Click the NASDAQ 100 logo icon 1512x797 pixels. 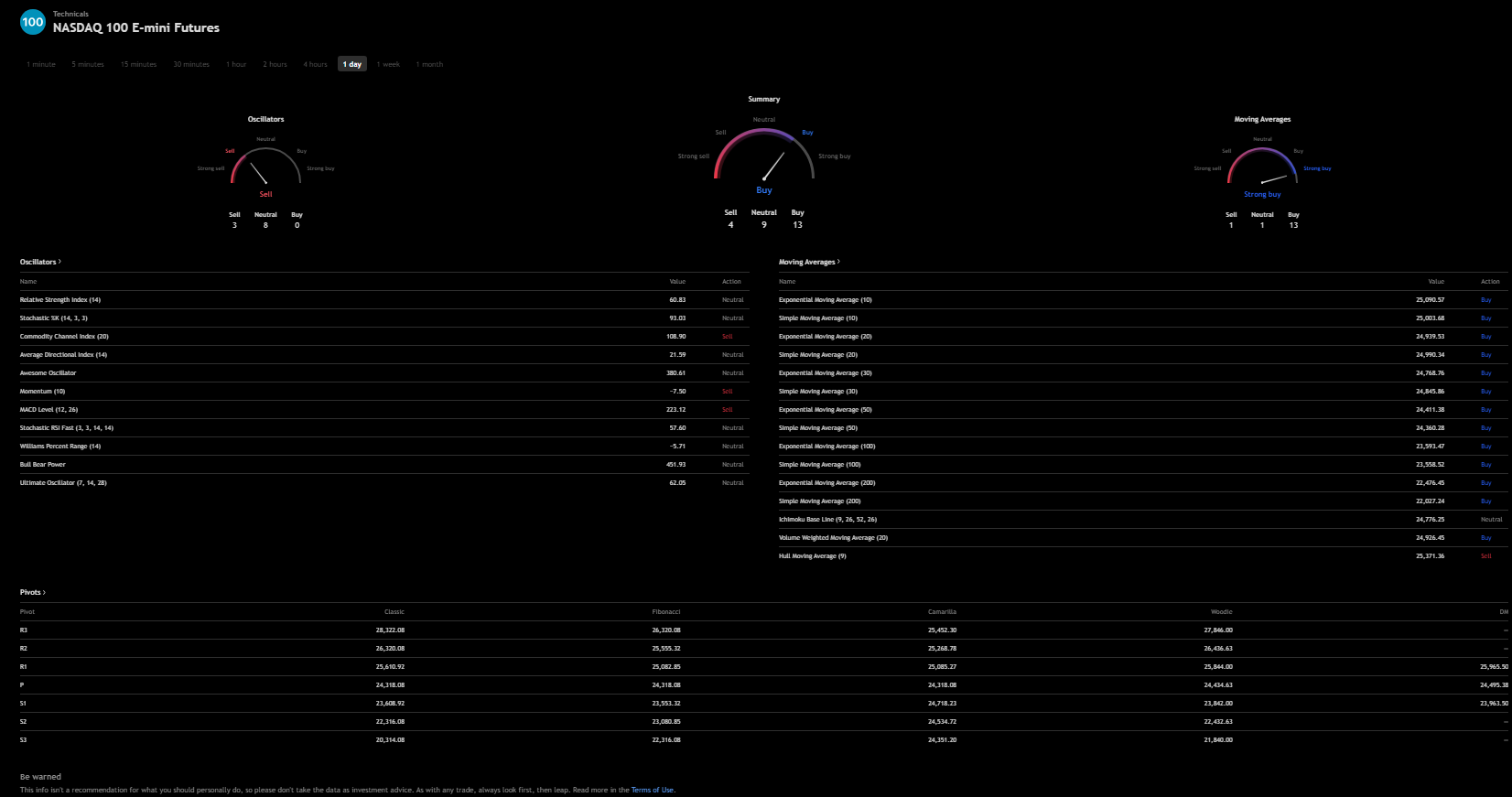(32, 22)
